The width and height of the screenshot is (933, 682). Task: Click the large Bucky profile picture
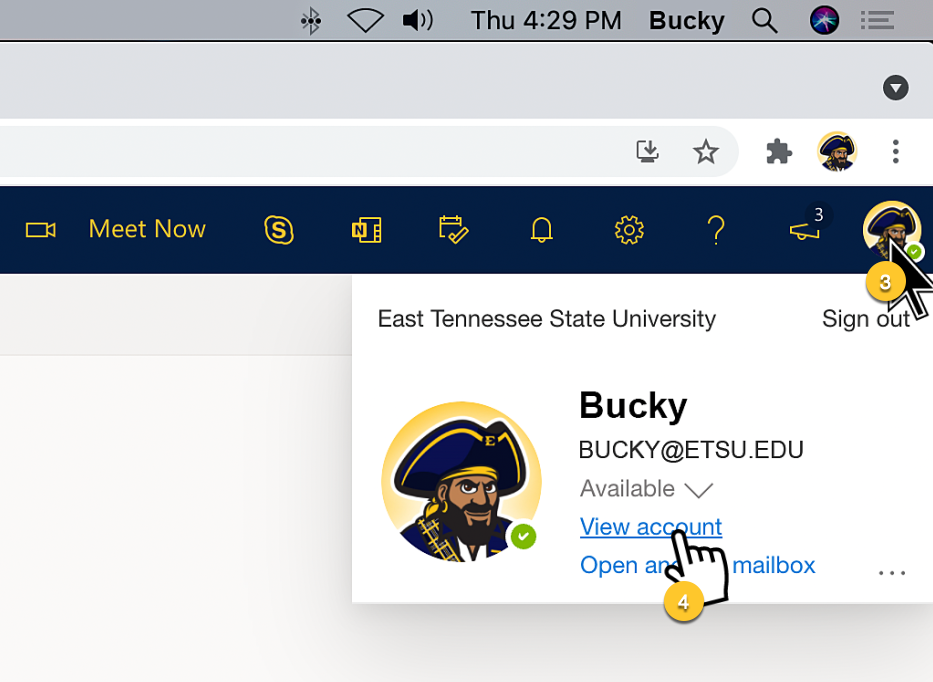[x=462, y=482]
